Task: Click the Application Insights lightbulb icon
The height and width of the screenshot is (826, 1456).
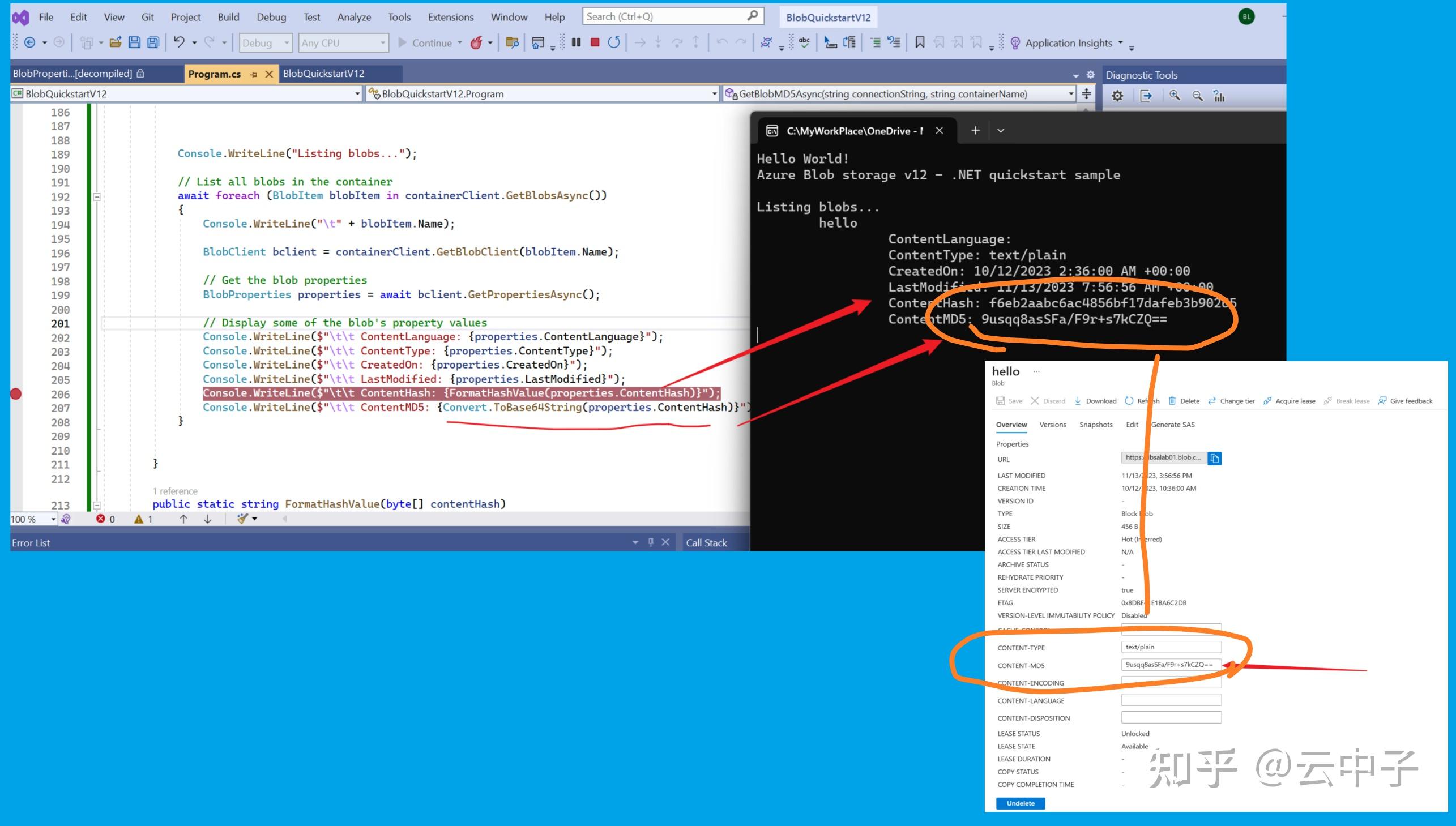Action: pos(1015,42)
